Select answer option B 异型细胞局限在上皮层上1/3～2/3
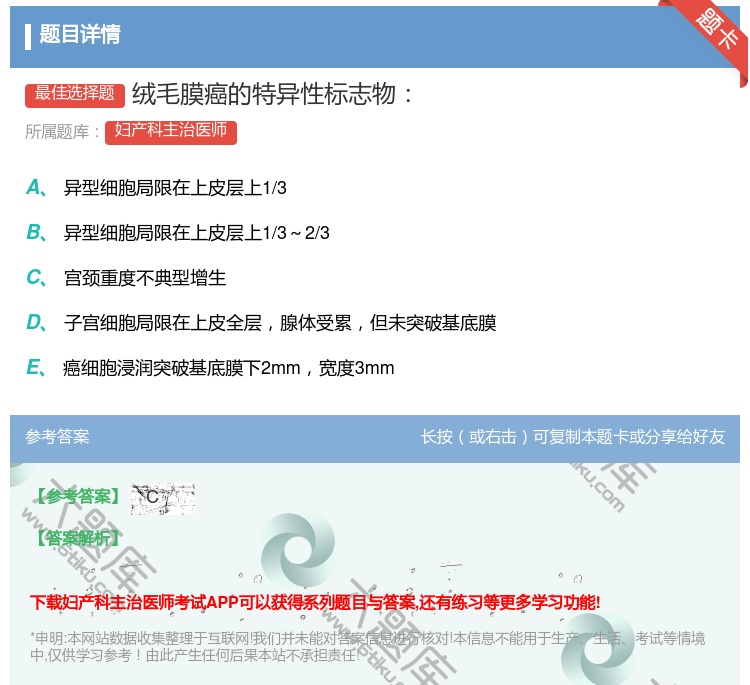The width and height of the screenshot is (750, 685). click(178, 233)
